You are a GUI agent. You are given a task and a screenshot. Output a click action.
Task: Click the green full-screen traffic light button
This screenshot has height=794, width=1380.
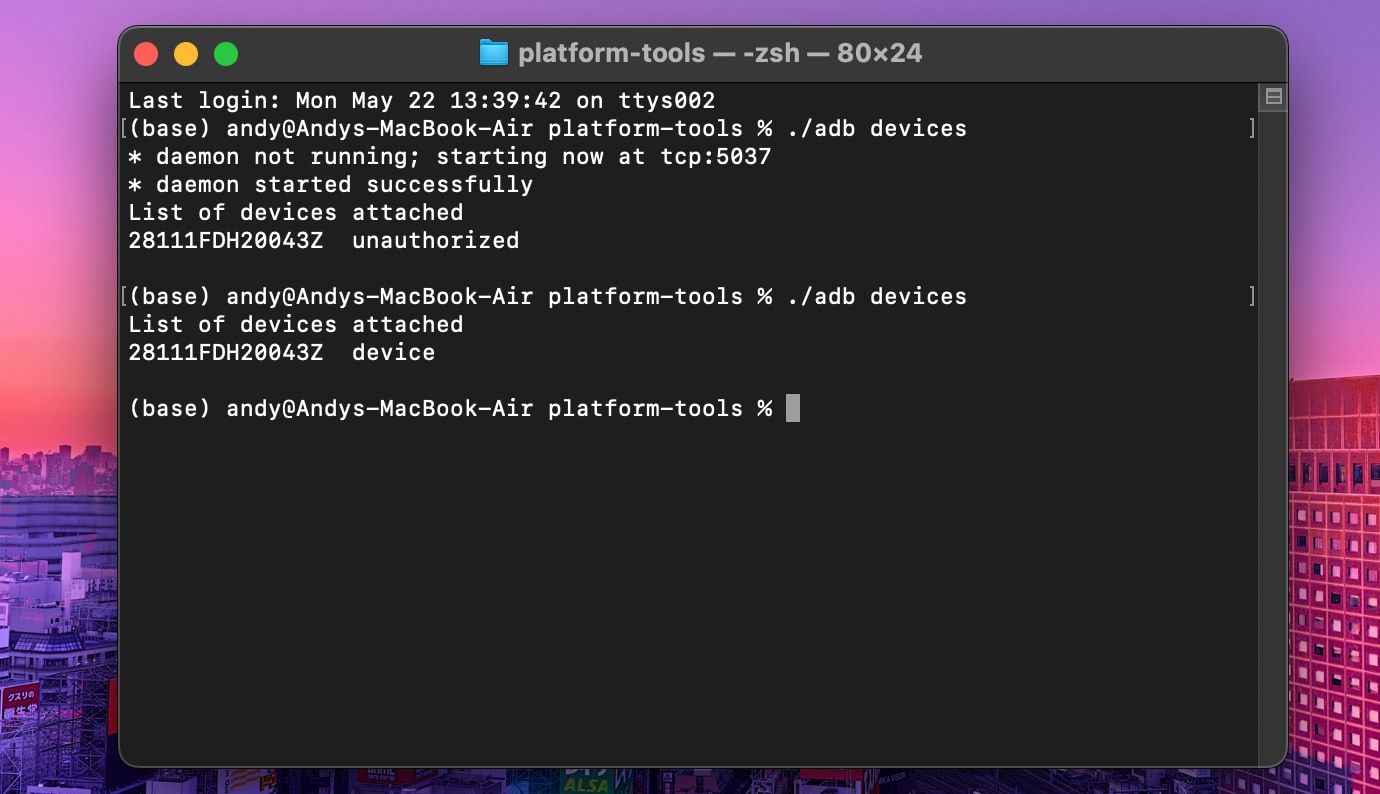[x=227, y=53]
